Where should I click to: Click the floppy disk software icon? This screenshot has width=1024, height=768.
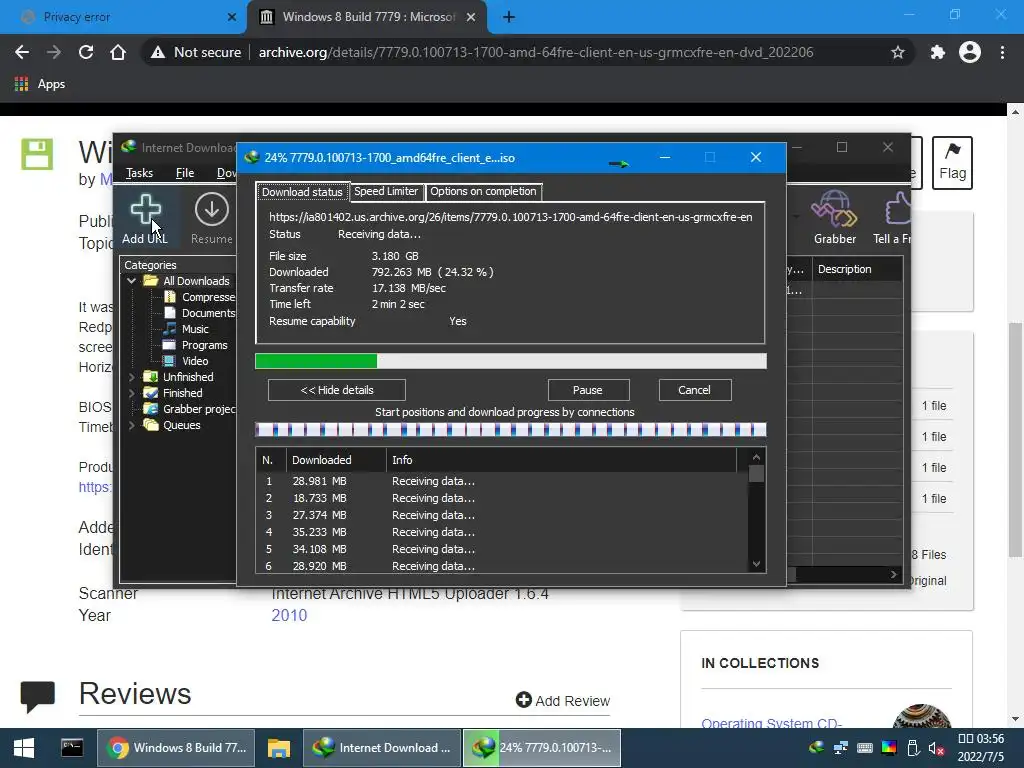37,154
